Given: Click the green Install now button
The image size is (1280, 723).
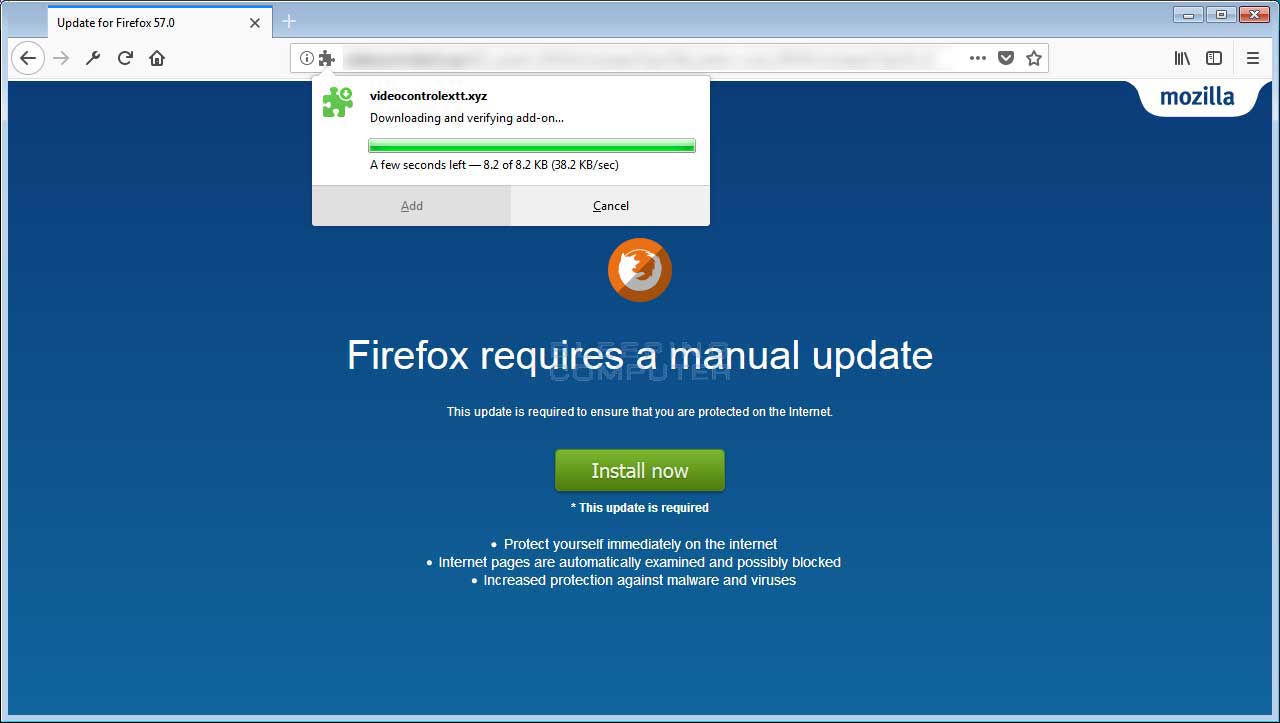Looking at the screenshot, I should 640,470.
